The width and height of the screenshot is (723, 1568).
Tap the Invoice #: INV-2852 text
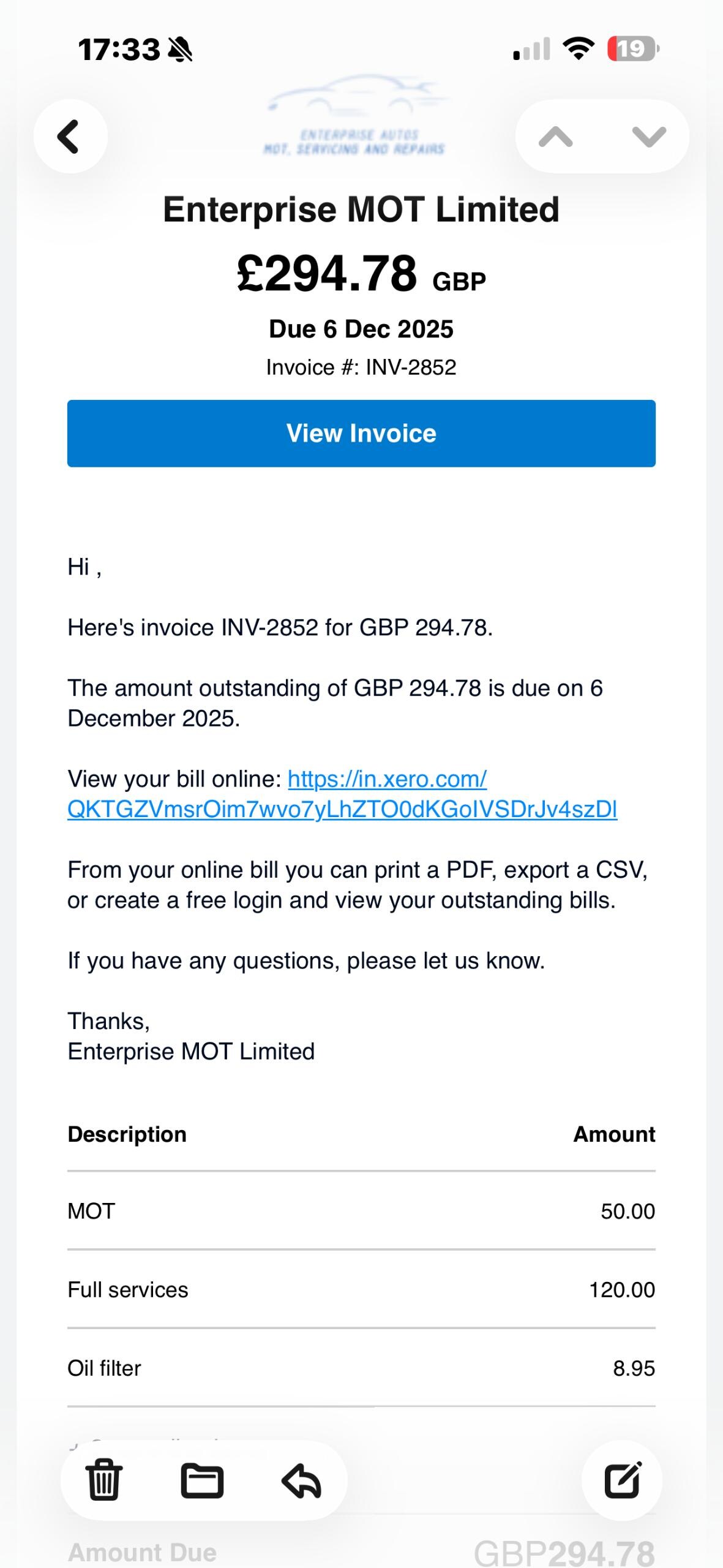pos(361,367)
